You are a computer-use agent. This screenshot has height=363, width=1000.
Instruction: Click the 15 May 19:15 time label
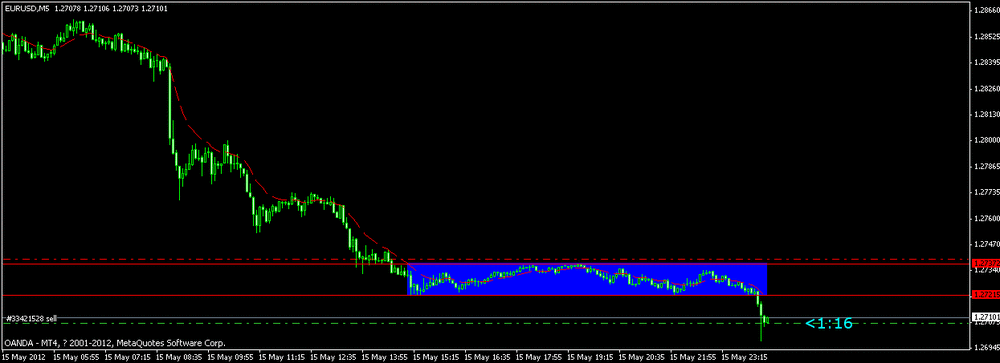(x=590, y=358)
